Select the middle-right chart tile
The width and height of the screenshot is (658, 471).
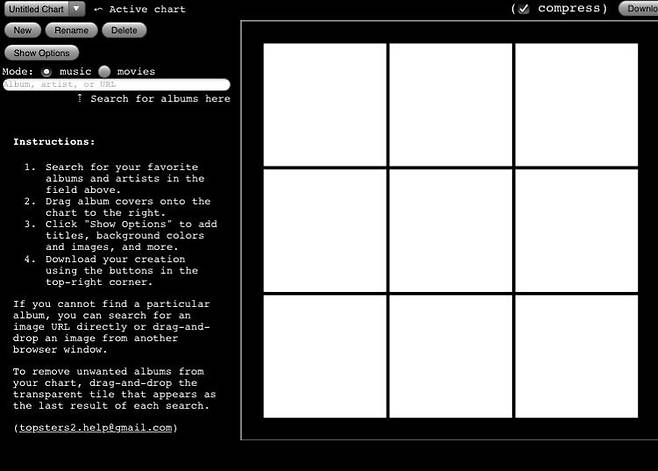coord(576,230)
